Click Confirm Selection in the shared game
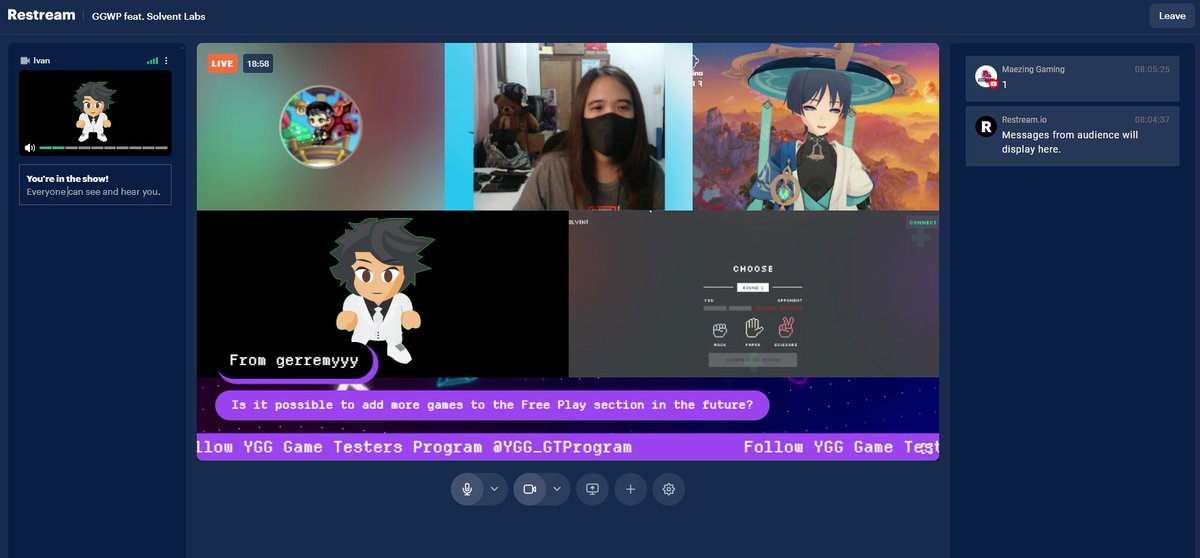This screenshot has height=558, width=1200. tap(753, 360)
